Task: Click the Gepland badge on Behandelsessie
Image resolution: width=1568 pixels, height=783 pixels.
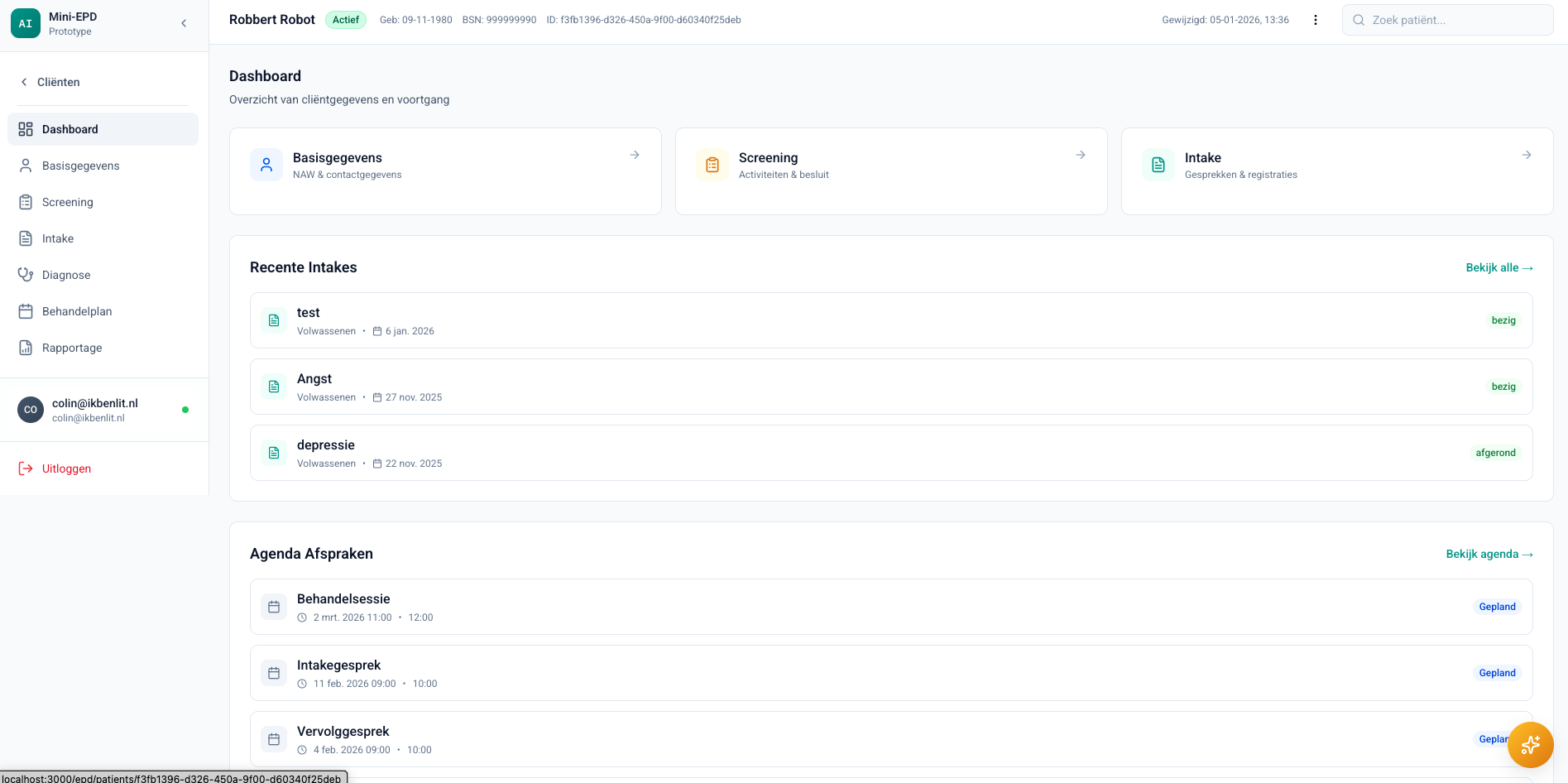Action: click(x=1498, y=607)
